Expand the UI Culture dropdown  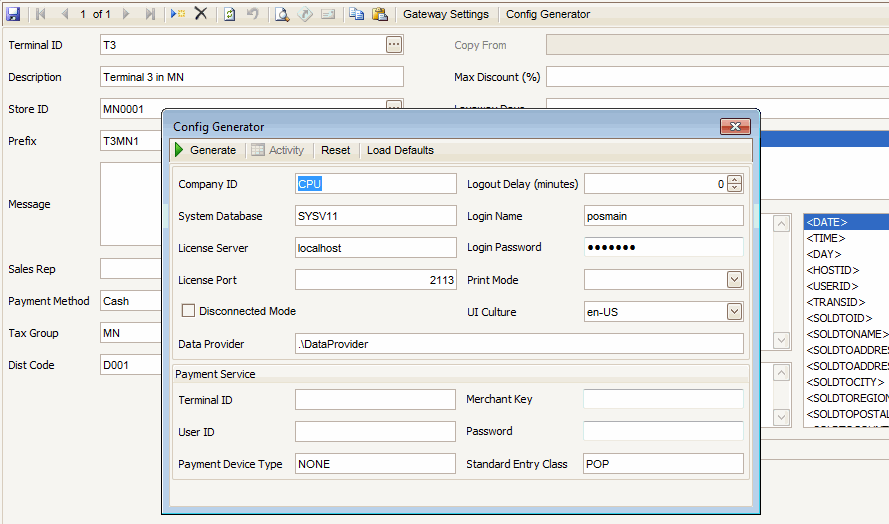(x=735, y=312)
